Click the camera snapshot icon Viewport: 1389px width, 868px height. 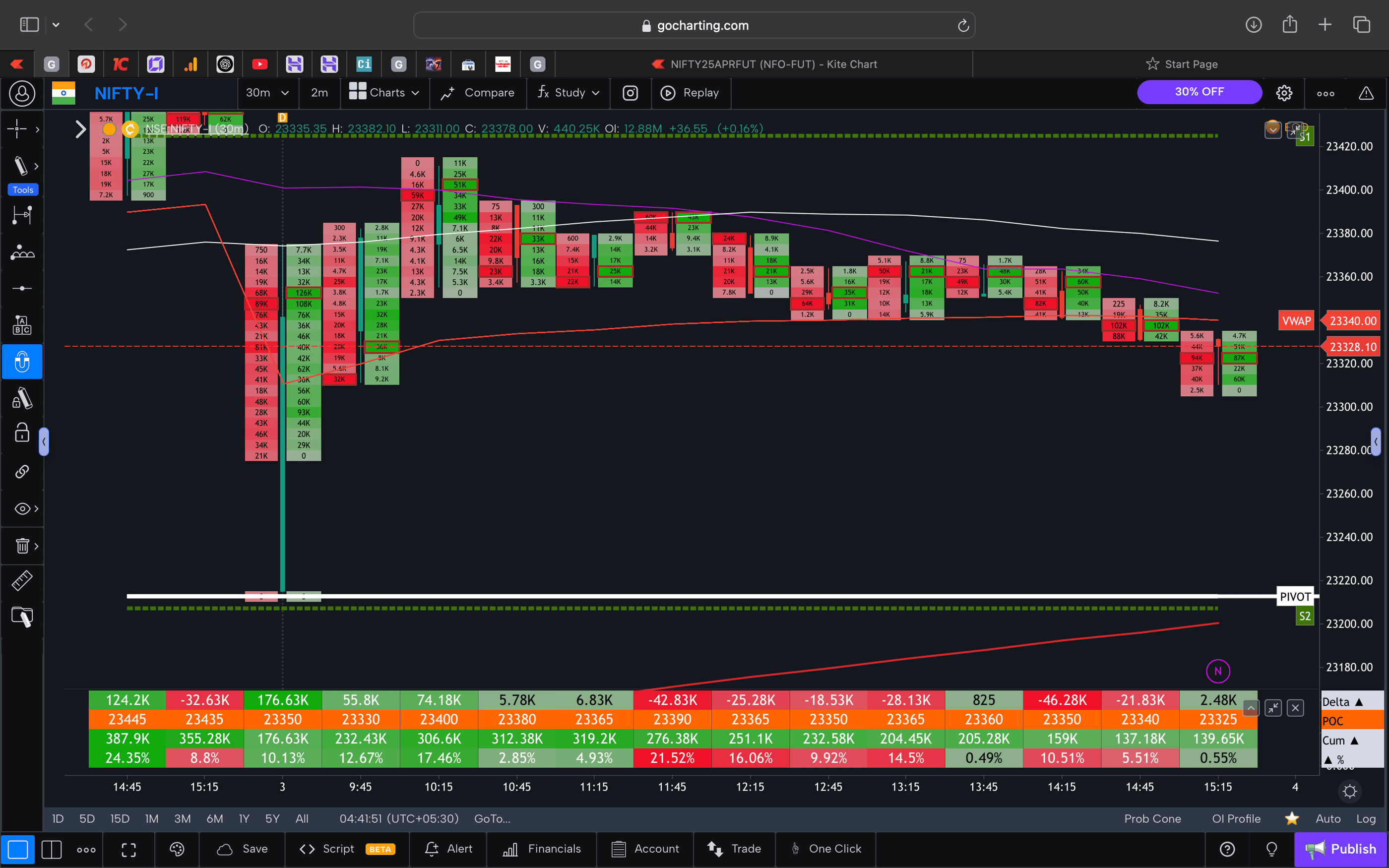click(630, 92)
